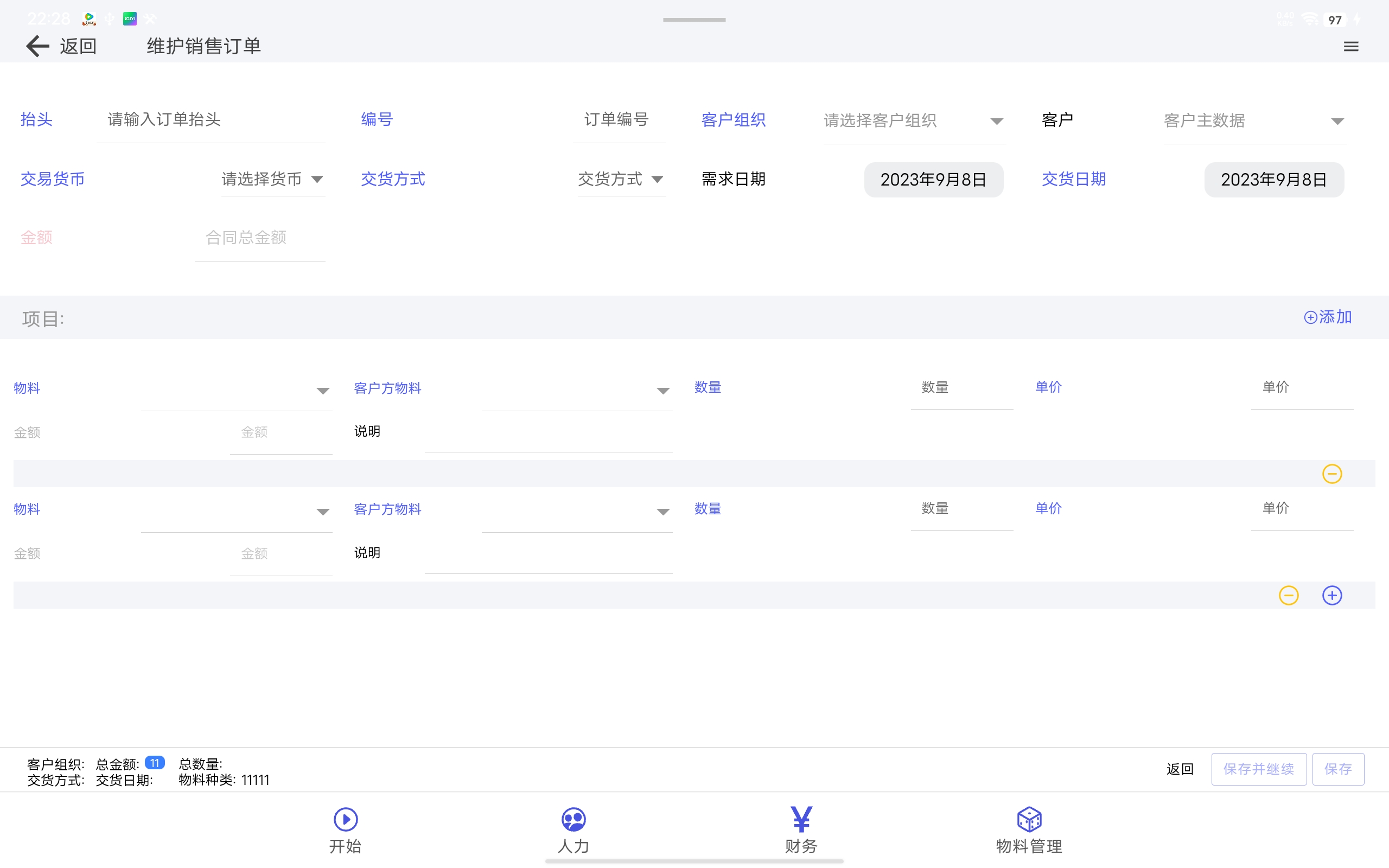The image size is (1389, 868).
Task: Click the 保存 button
Action: click(x=1337, y=769)
